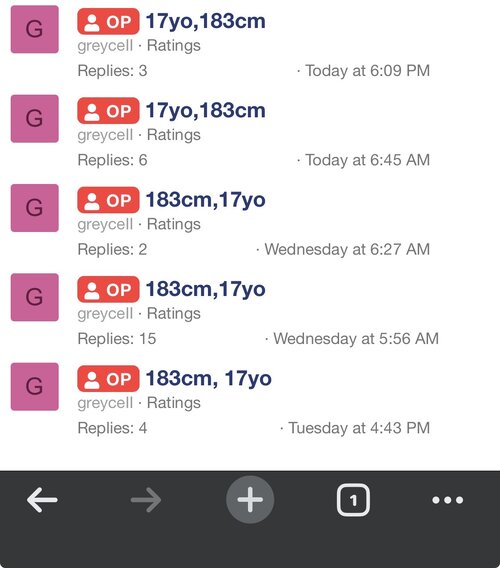Viewport: 500px width, 568px height.
Task: Open thread '183cm,17yo' with 15 replies
Action: pyautogui.click(x=205, y=289)
